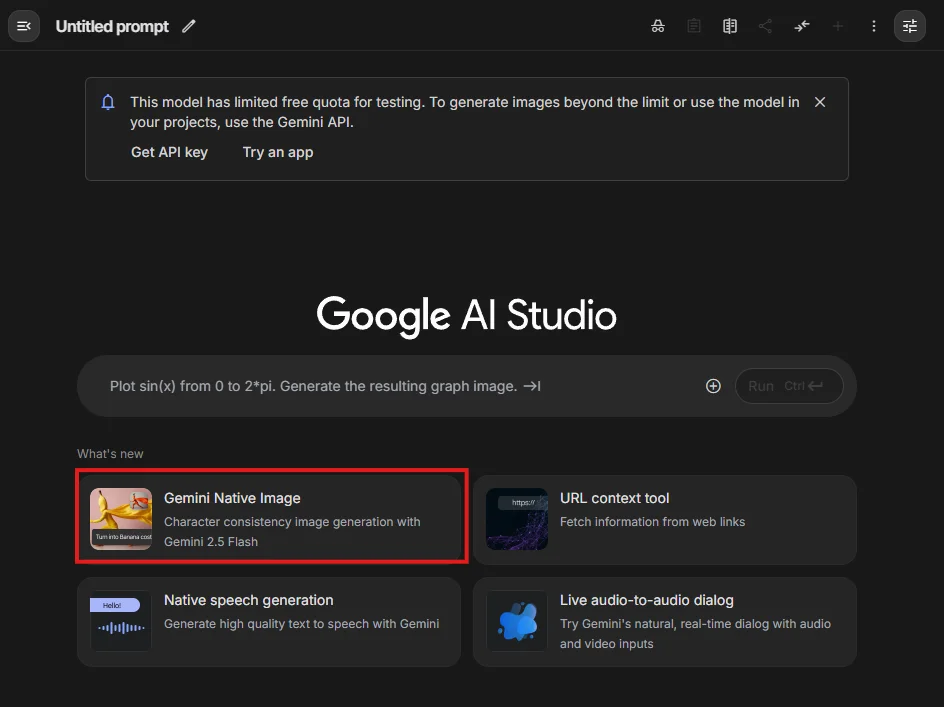This screenshot has width=944, height=707.
Task: Open the Native speech generation card
Action: pyautogui.click(x=269, y=621)
